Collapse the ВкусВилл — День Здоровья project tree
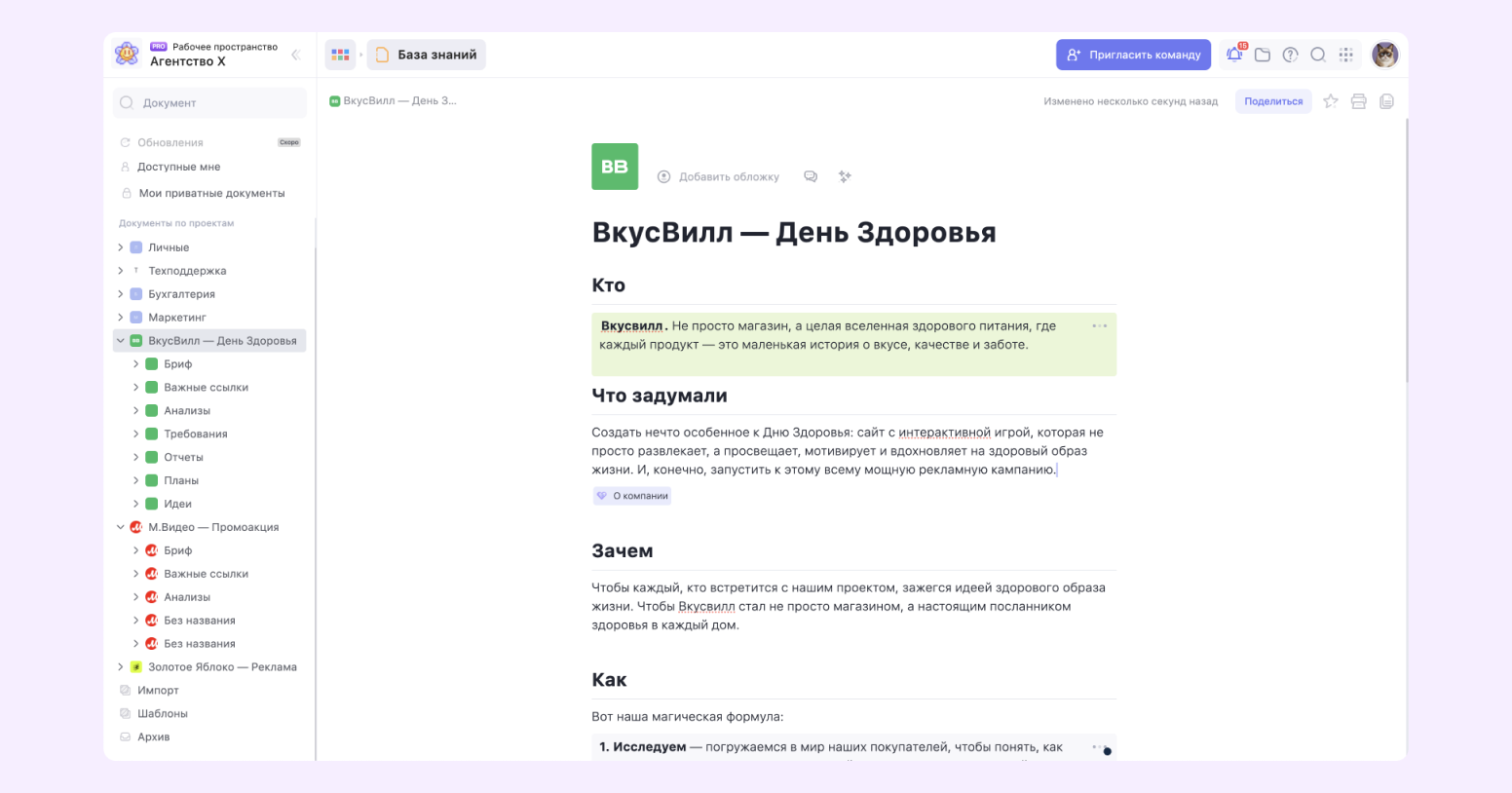The image size is (1512, 793). pos(121,340)
